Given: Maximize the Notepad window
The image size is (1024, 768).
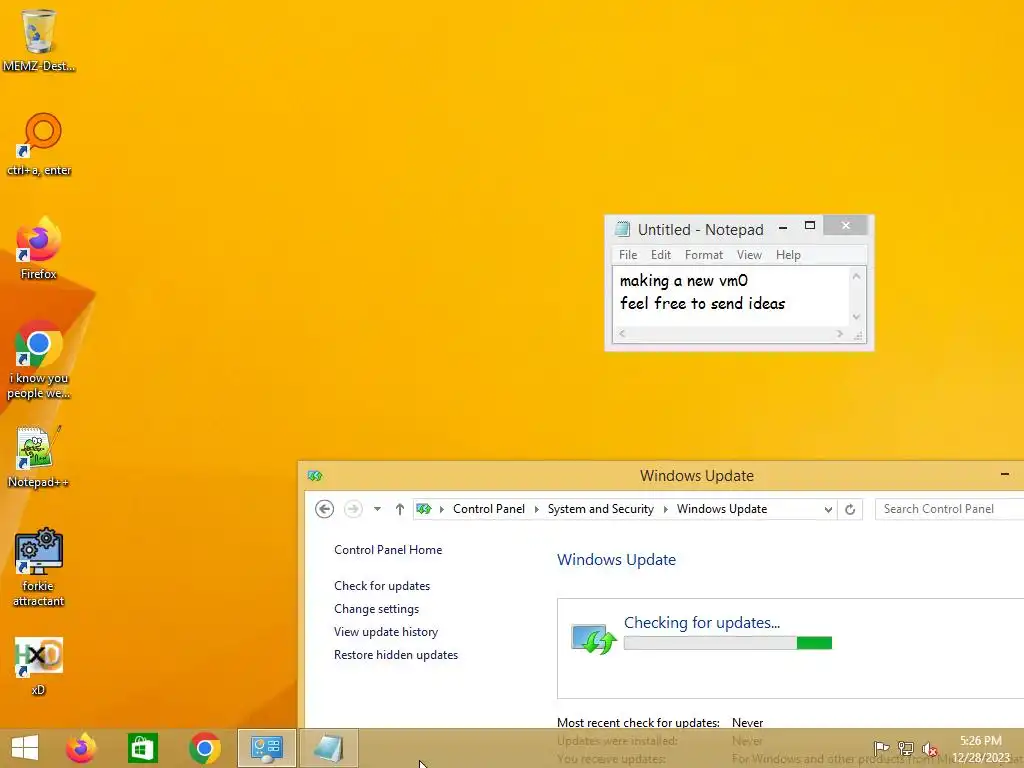Looking at the screenshot, I should tap(810, 225).
